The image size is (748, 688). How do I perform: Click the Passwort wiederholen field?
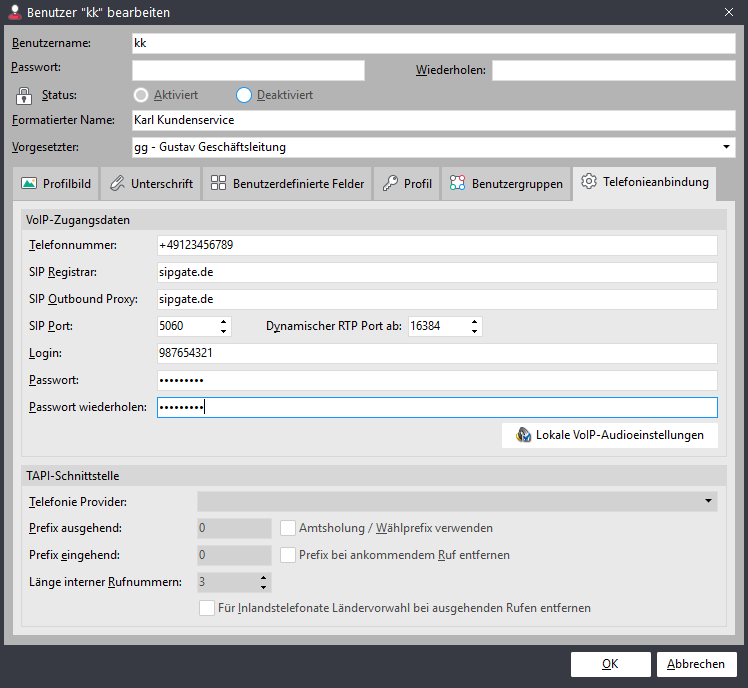coord(437,407)
